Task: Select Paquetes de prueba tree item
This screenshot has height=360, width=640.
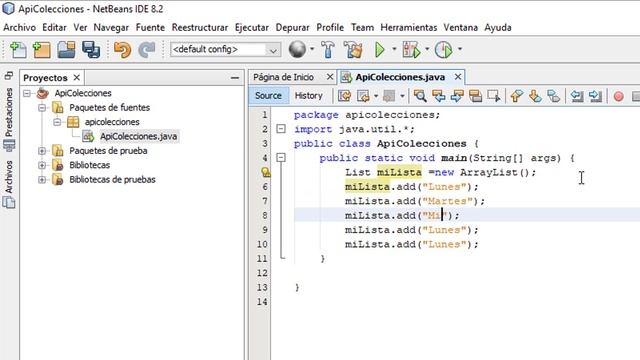Action: pyautogui.click(x=108, y=151)
